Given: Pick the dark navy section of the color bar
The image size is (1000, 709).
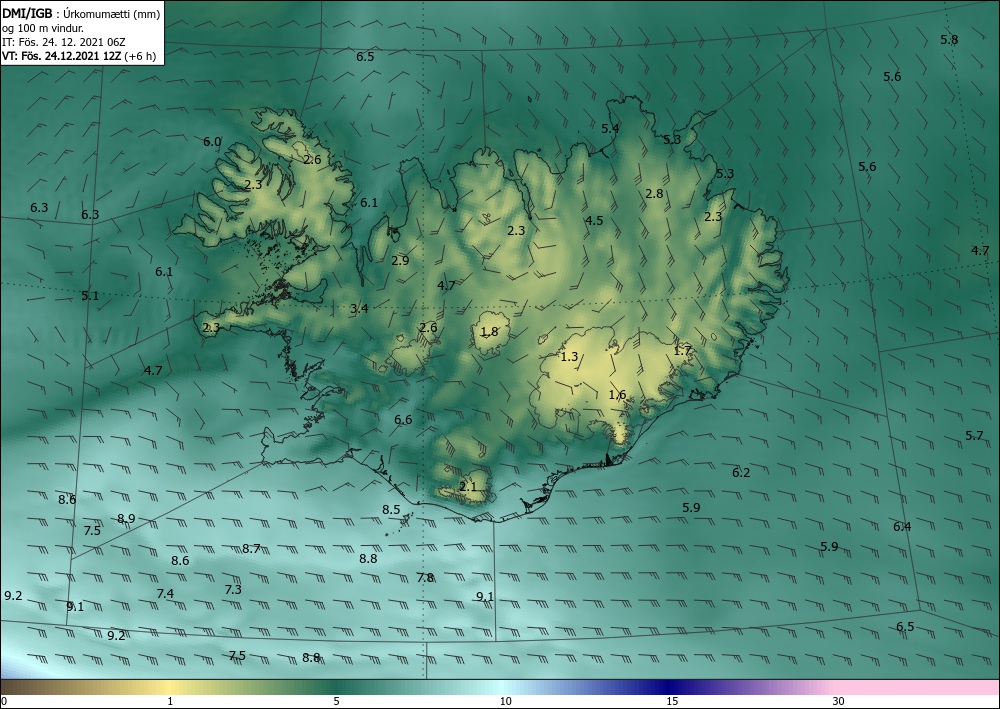Looking at the screenshot, I should (x=670, y=687).
